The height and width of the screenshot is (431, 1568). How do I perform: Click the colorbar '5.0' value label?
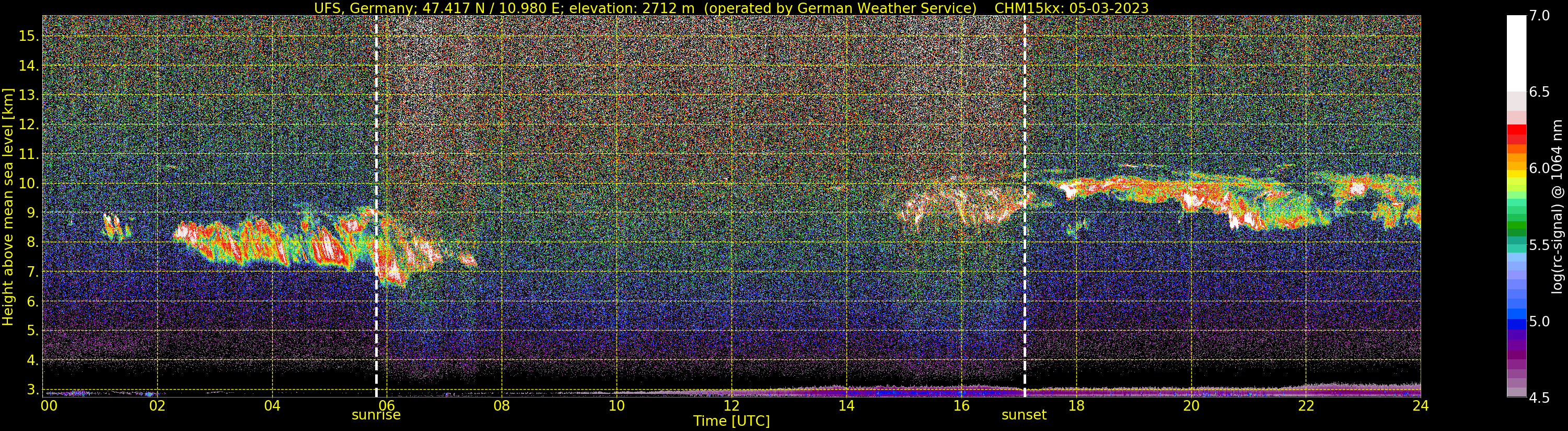tap(1540, 321)
